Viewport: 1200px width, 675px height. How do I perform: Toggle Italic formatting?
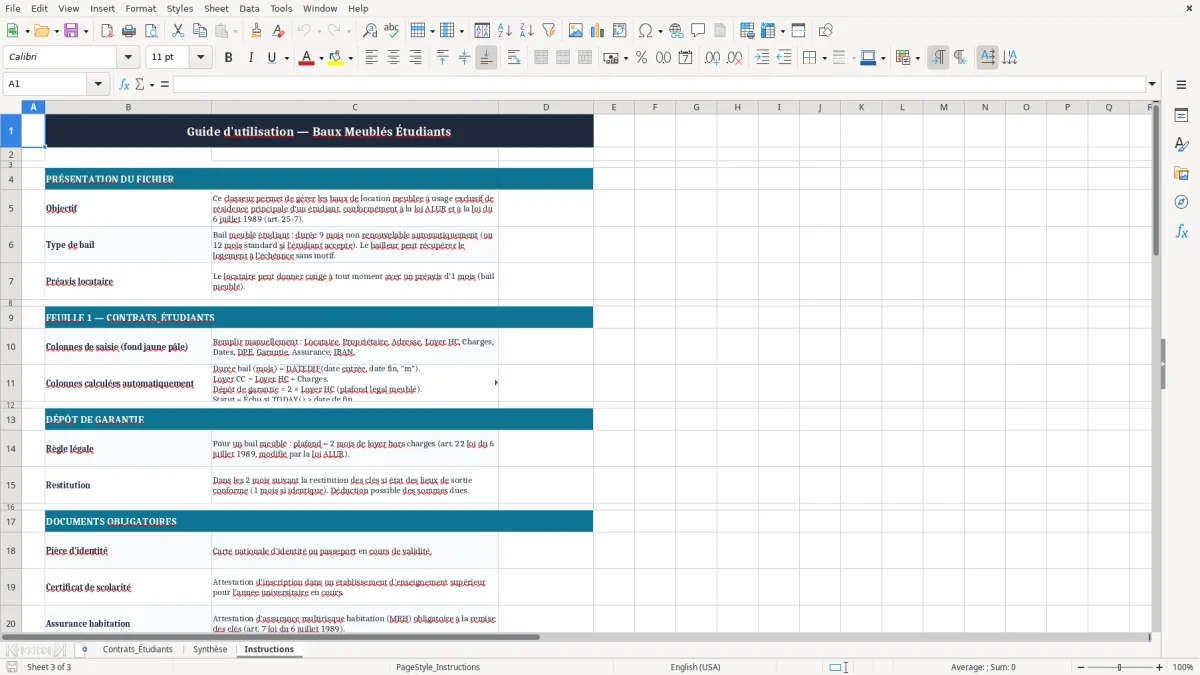click(x=250, y=58)
